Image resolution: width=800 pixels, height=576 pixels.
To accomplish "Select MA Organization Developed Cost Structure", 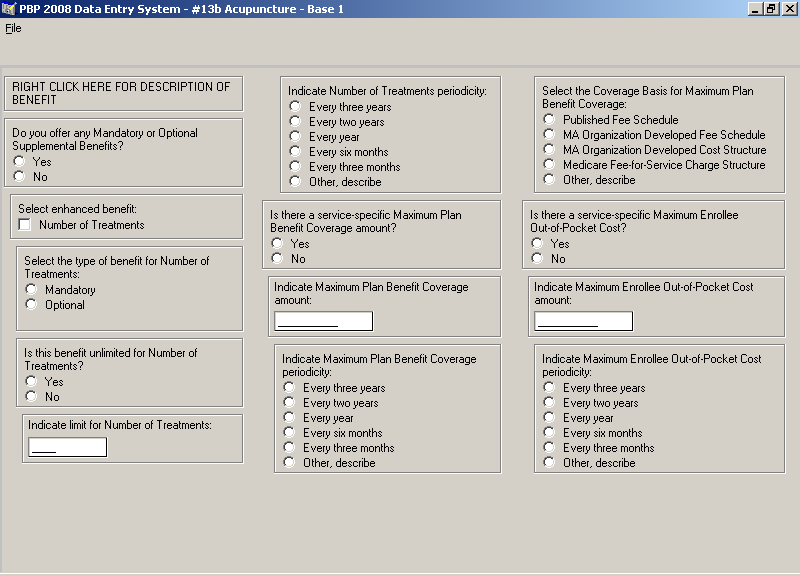I will click(549, 149).
